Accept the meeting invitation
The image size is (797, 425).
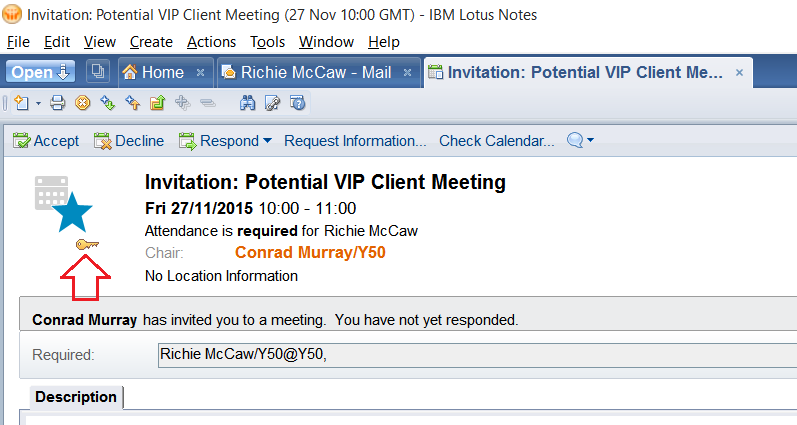click(x=46, y=141)
